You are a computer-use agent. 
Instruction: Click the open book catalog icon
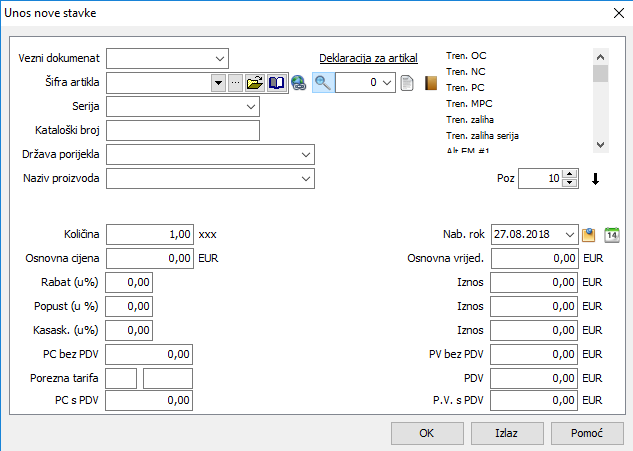click(x=276, y=83)
